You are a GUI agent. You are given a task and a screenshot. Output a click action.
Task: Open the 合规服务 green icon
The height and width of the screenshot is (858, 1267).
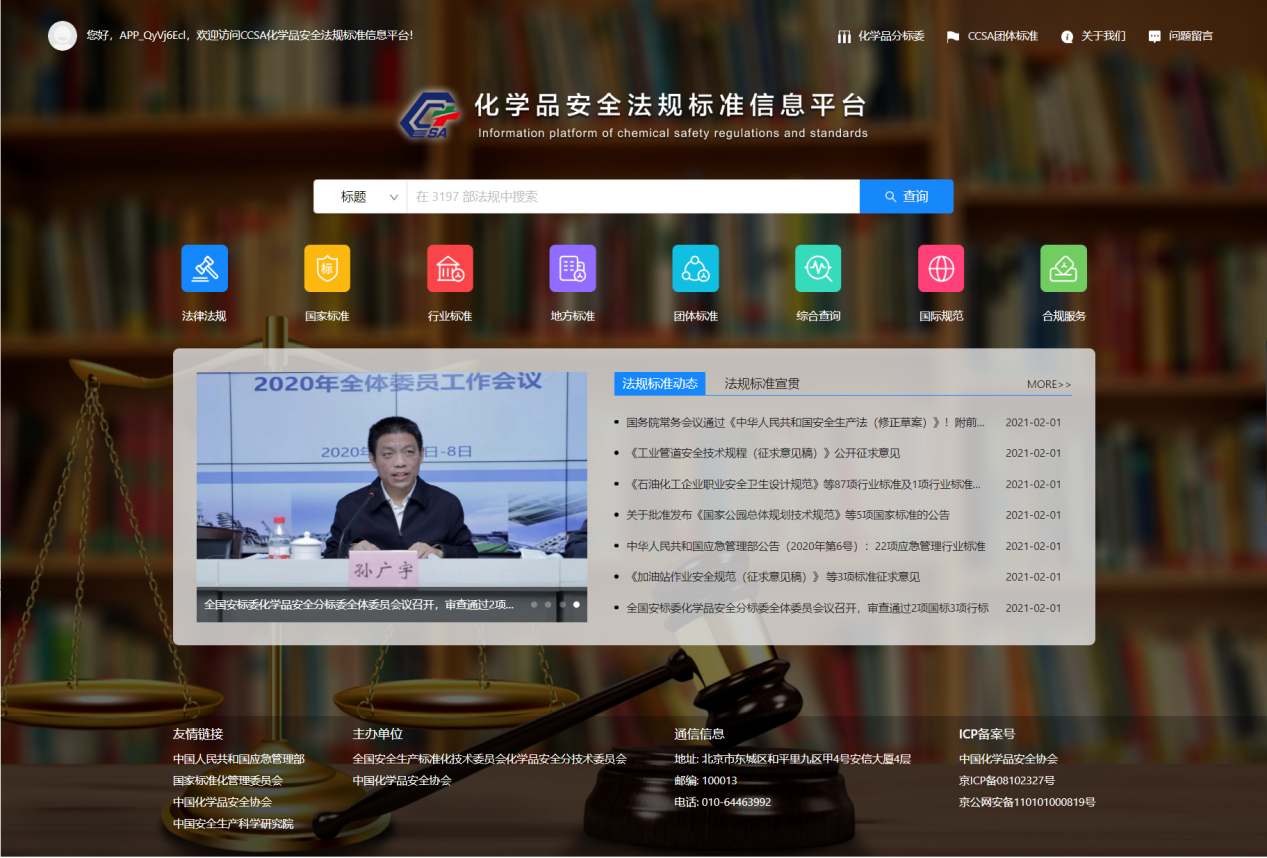tap(1063, 268)
